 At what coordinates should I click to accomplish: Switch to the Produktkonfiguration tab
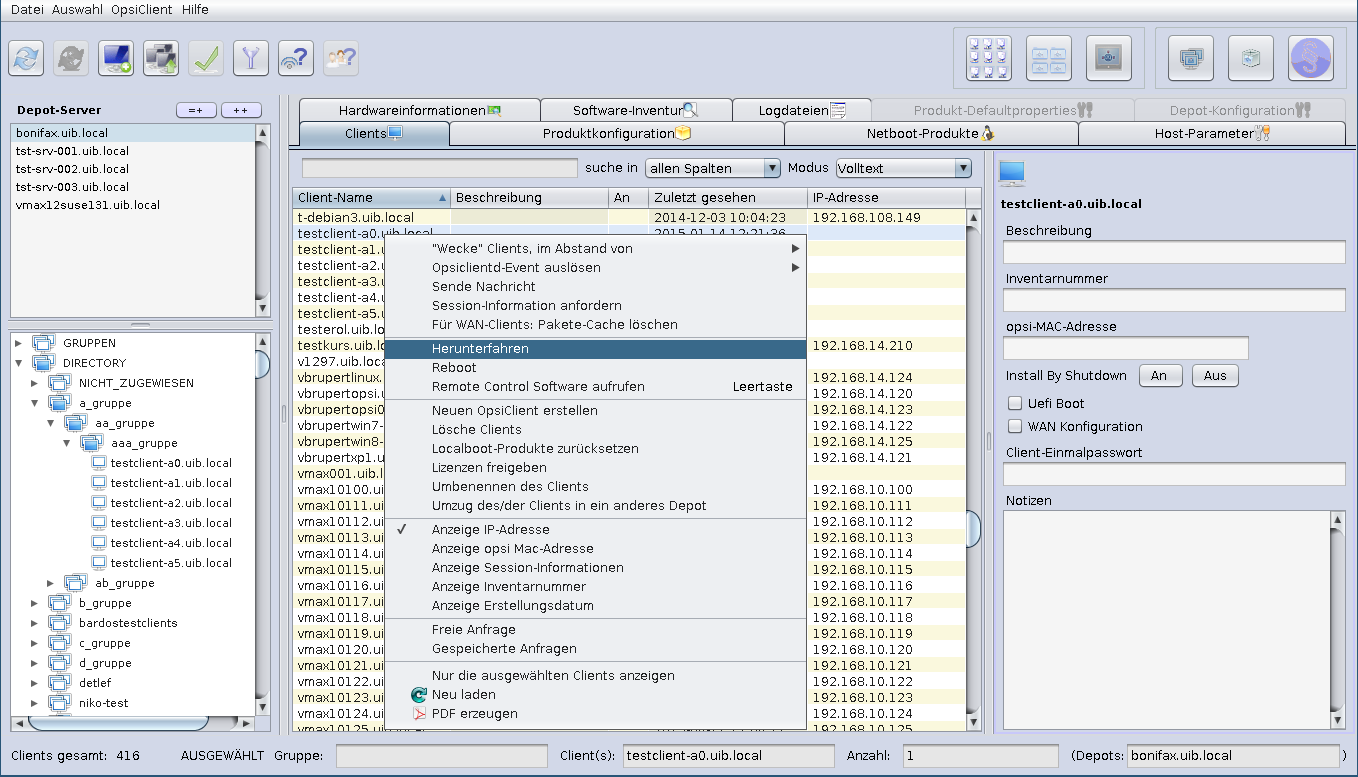click(x=616, y=133)
